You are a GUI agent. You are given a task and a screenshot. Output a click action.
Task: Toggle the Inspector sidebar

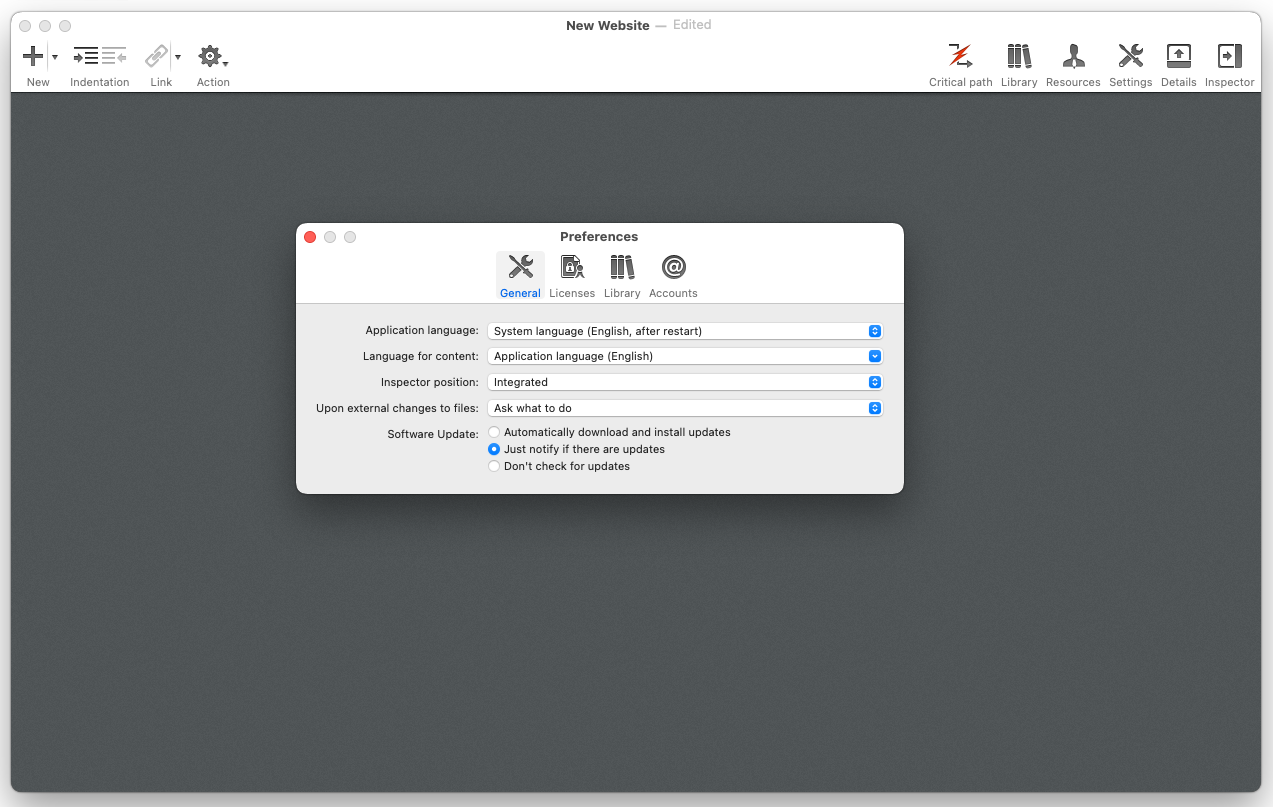[x=1229, y=57]
